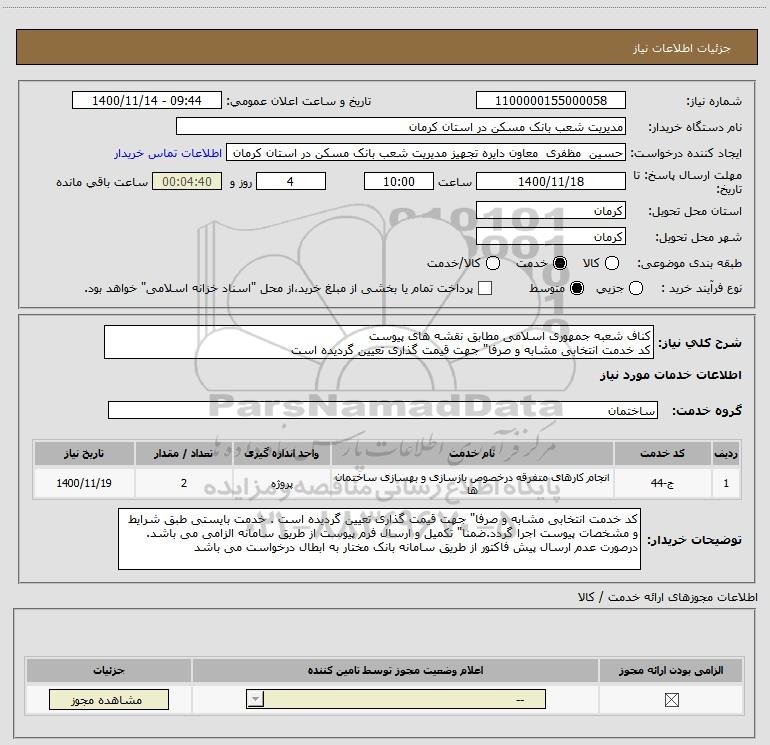Image resolution: width=770 pixels, height=745 pixels.
Task: Click the quantity cell showing 2
Action: point(184,483)
